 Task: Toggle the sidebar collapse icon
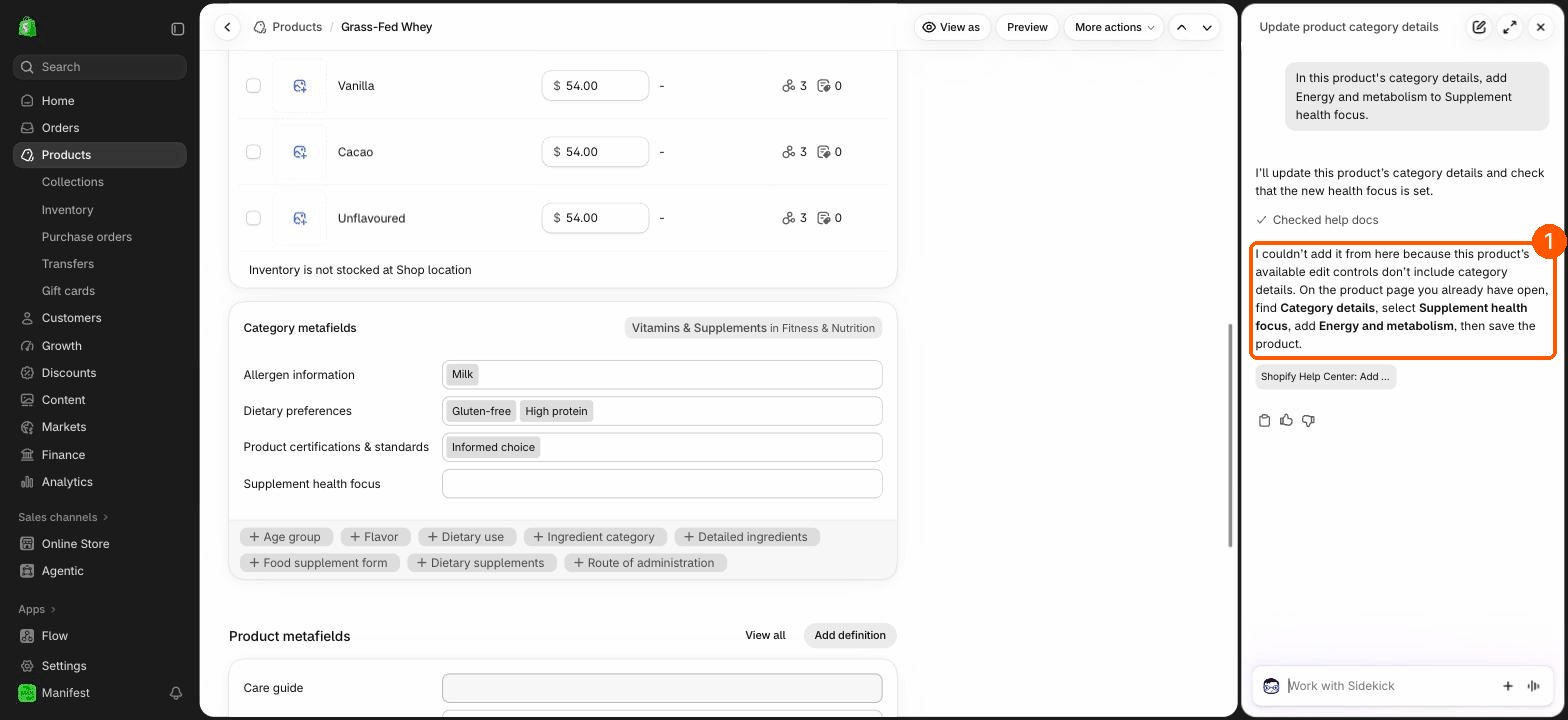(x=178, y=29)
